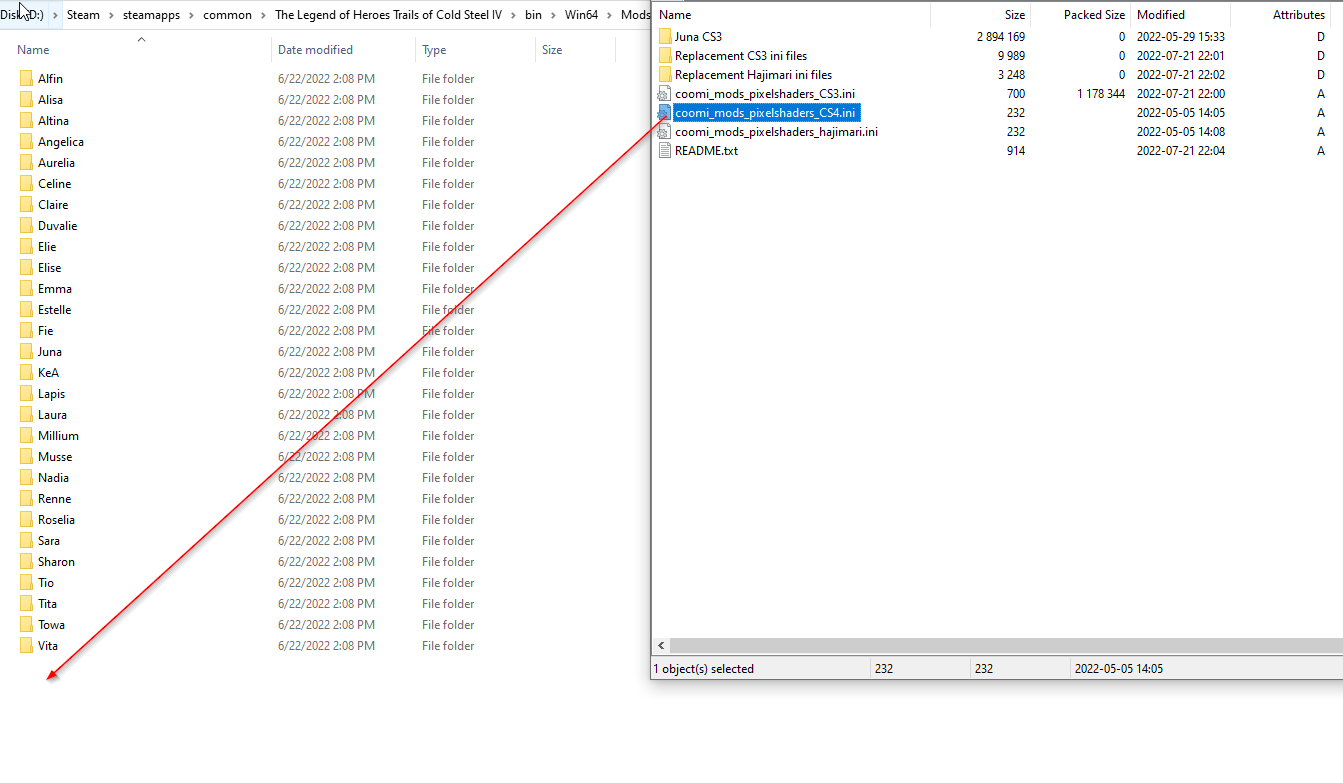Go to steamapps in address bar
The height and width of the screenshot is (783, 1343).
click(x=151, y=15)
